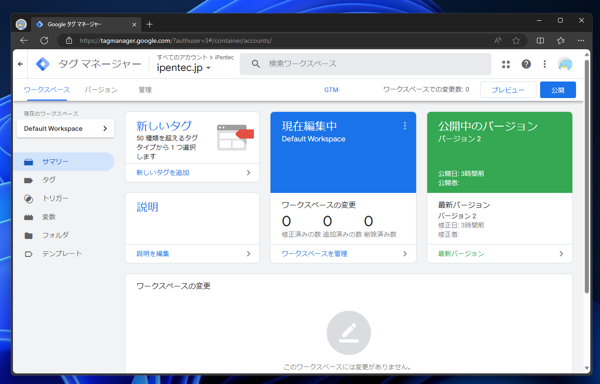Click the blue 公開 button
Screen dimensions: 600x384
point(558,90)
